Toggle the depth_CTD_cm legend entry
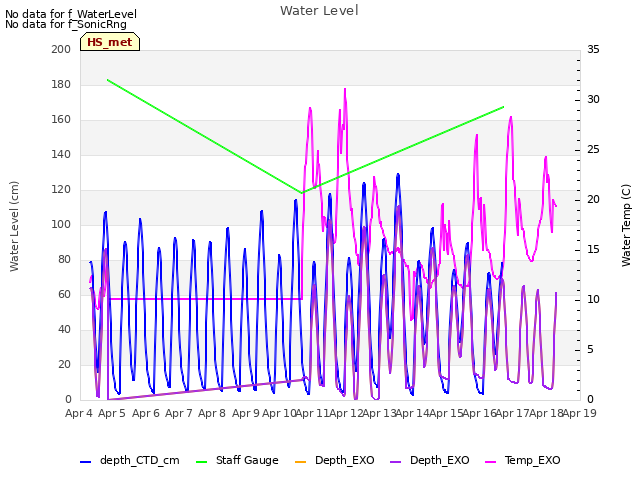 130,460
